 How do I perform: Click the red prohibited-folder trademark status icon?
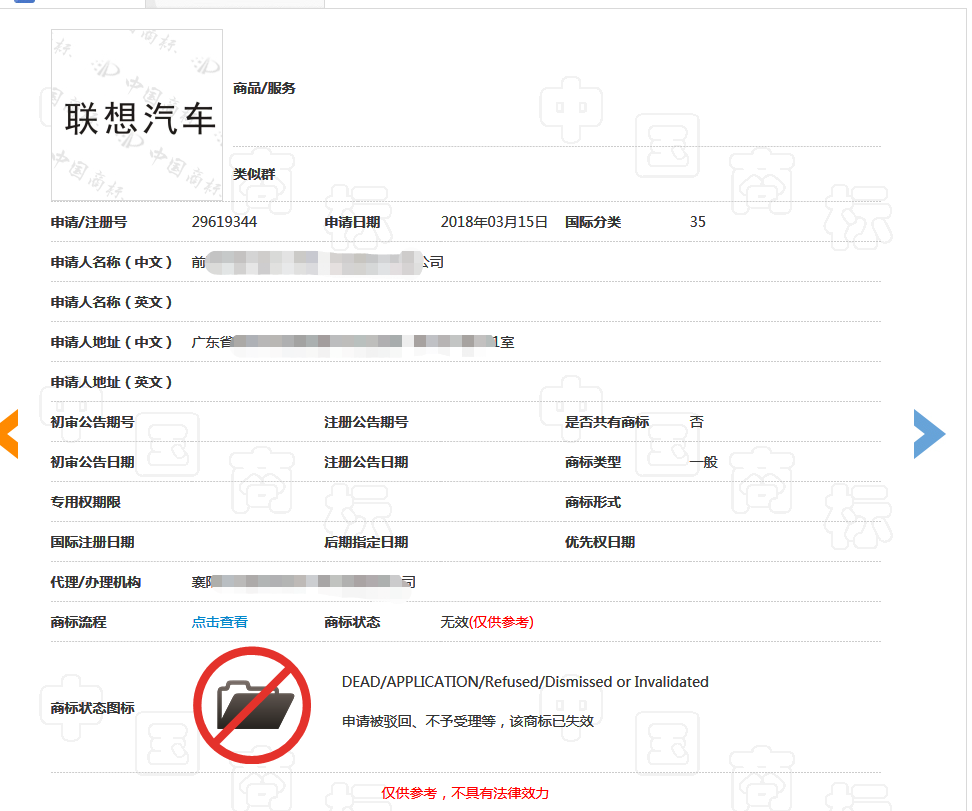click(x=252, y=706)
